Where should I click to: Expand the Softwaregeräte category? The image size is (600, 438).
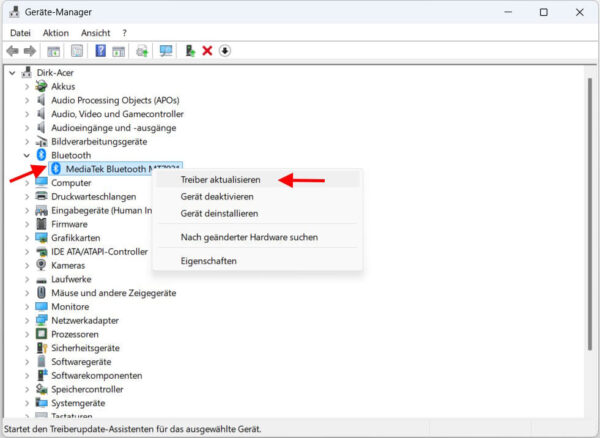(x=27, y=362)
